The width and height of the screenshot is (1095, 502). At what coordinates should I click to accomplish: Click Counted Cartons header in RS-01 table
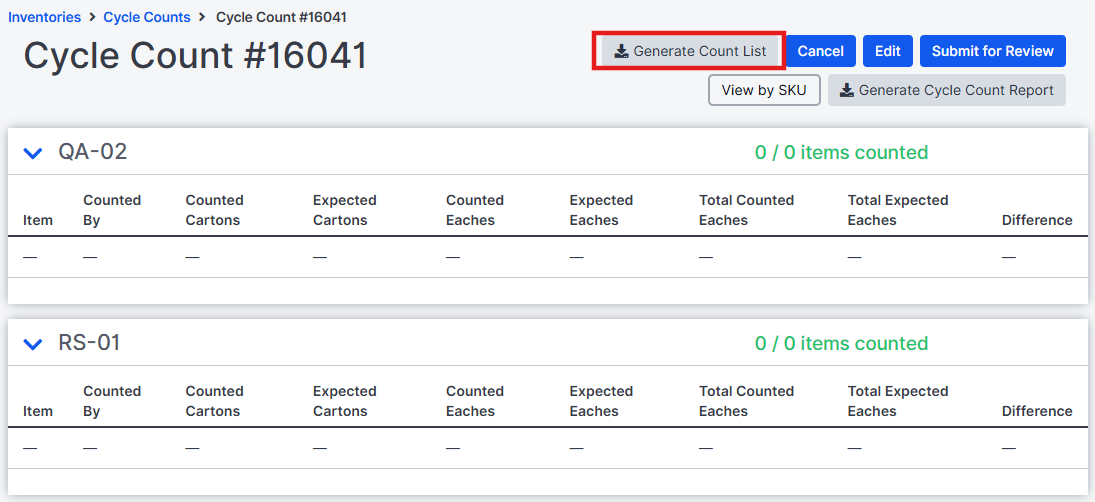214,401
